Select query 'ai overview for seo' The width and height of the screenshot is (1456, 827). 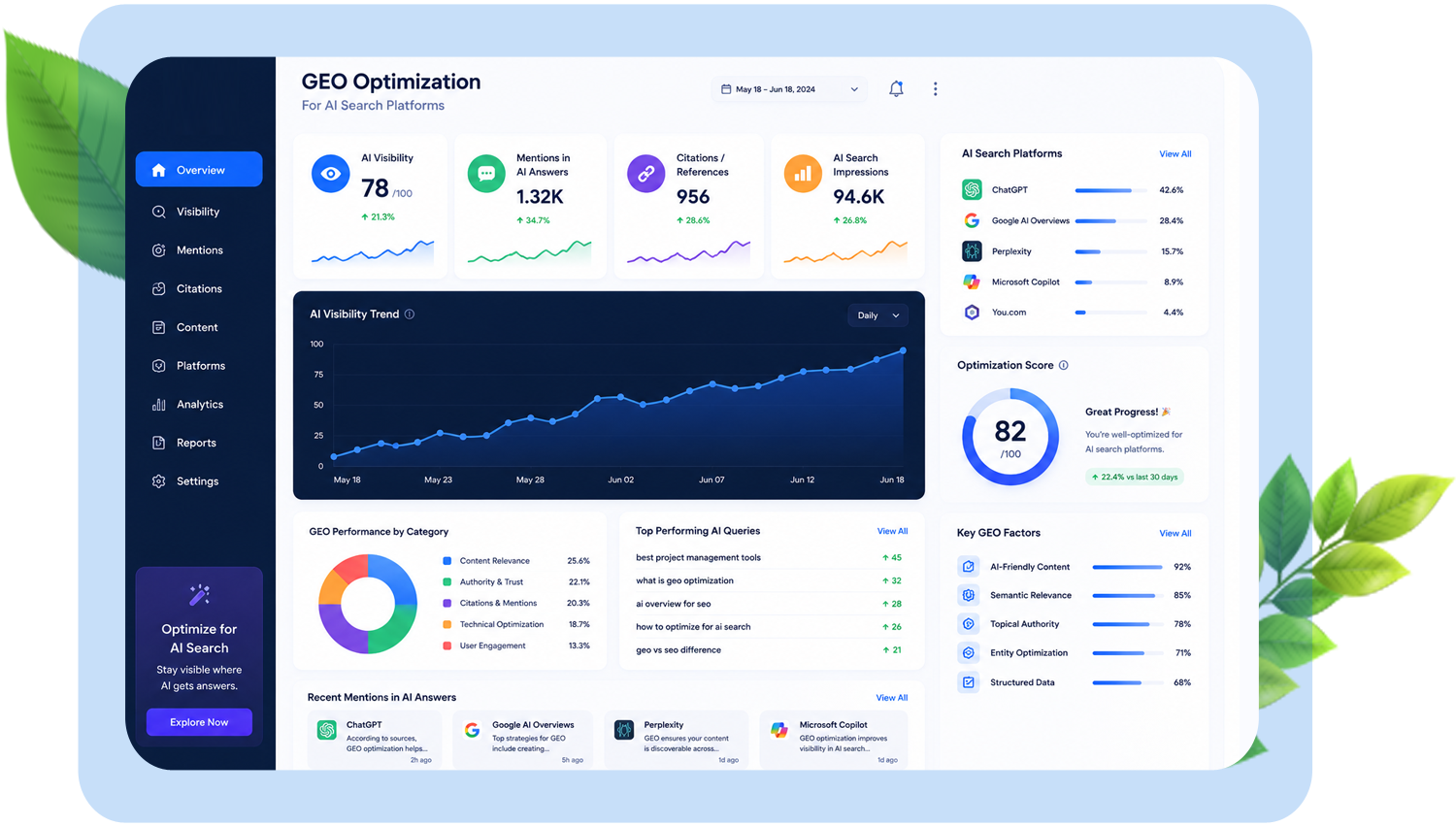(x=673, y=604)
